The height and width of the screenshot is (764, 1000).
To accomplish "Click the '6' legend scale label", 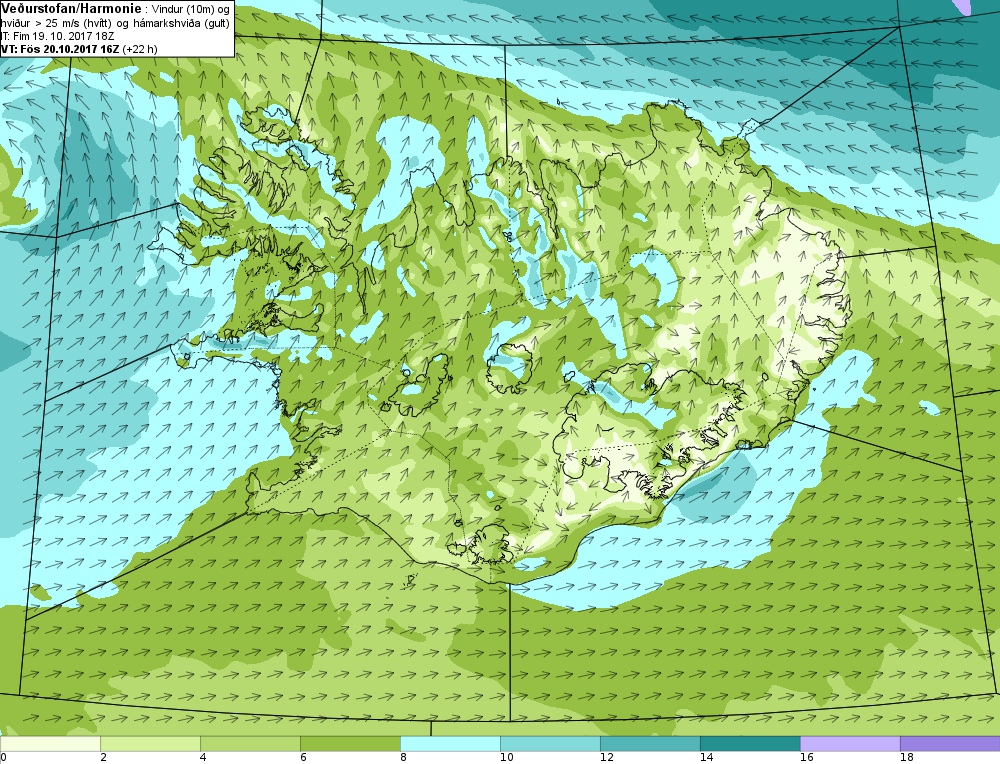I will 303,757.
